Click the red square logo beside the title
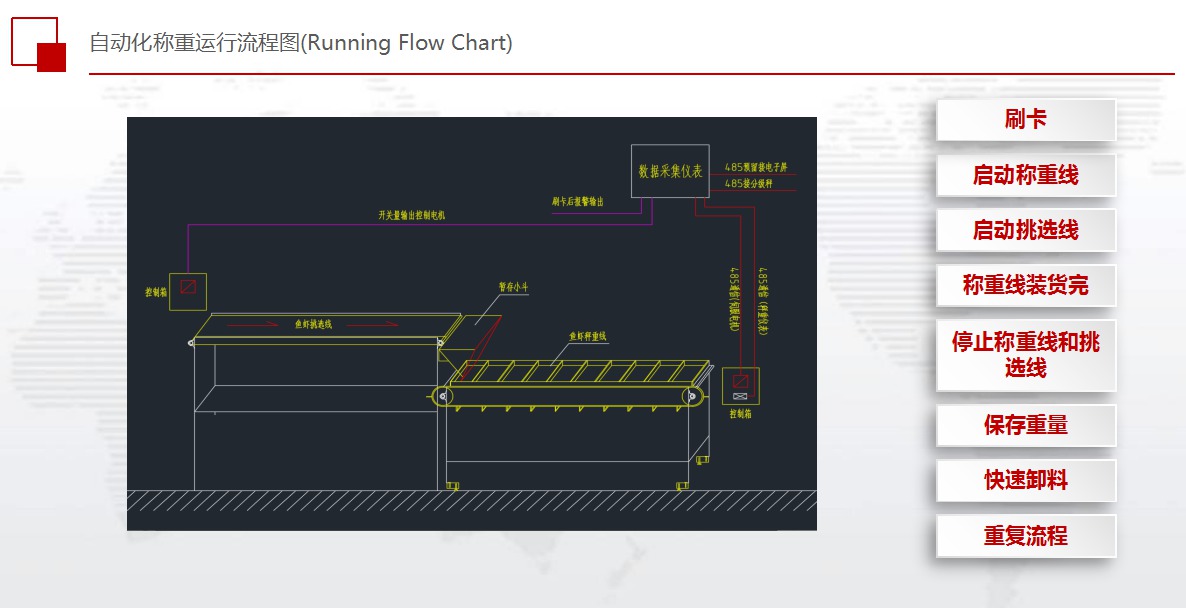The height and width of the screenshot is (608, 1186). tap(39, 45)
